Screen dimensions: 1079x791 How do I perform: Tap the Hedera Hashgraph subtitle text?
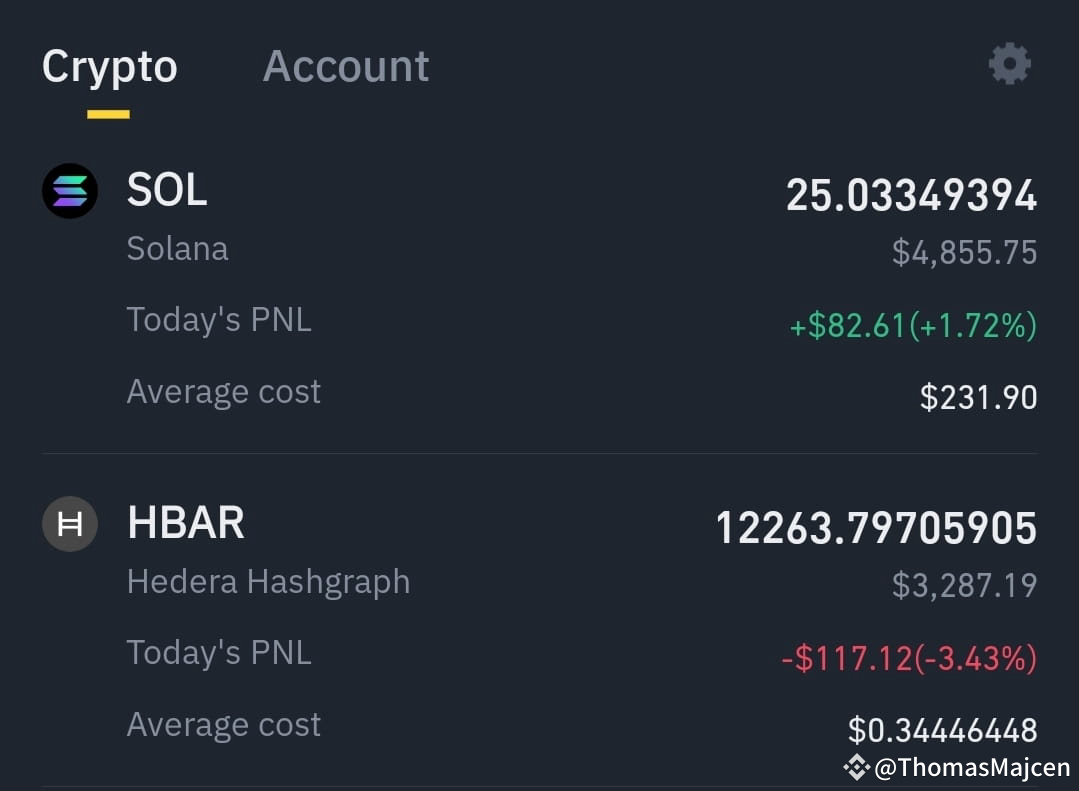268,582
